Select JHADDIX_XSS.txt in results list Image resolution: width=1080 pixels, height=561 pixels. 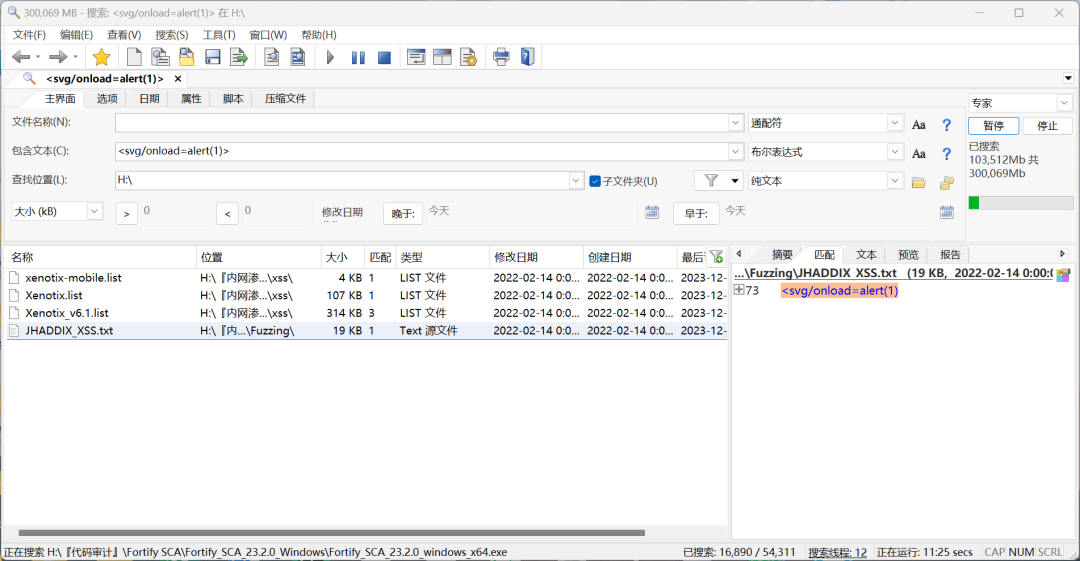coord(69,330)
